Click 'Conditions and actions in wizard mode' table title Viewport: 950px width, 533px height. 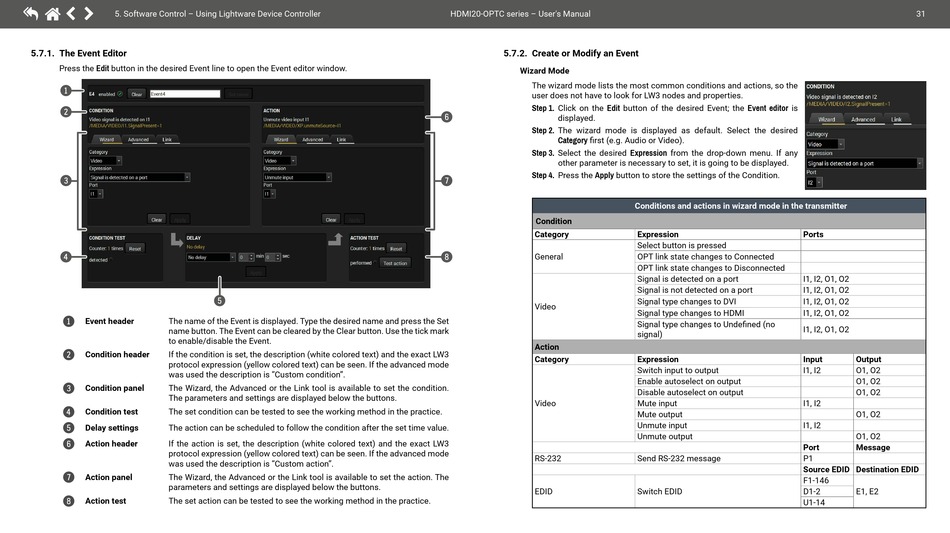pyautogui.click(x=740, y=206)
